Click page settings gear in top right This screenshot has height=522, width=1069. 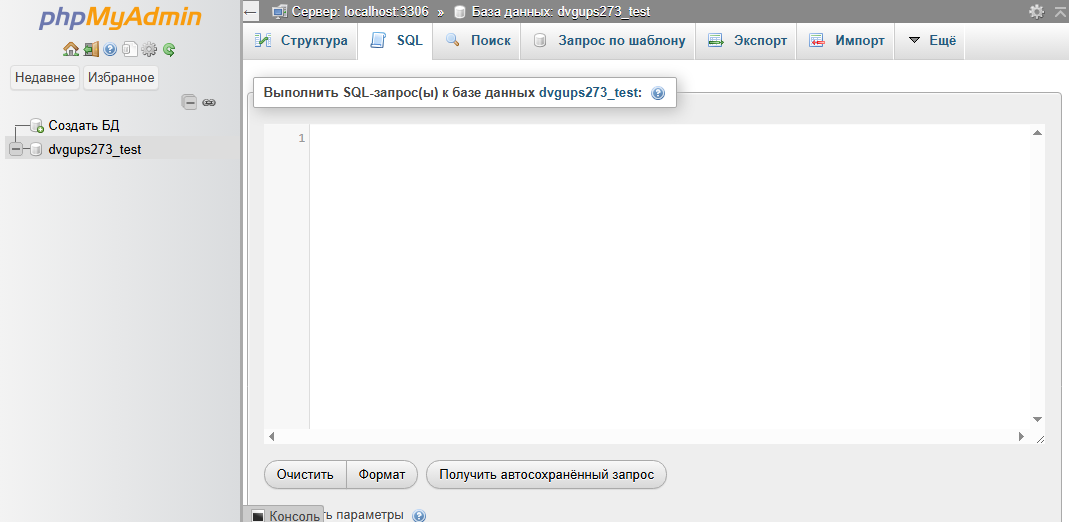pos(1036,12)
